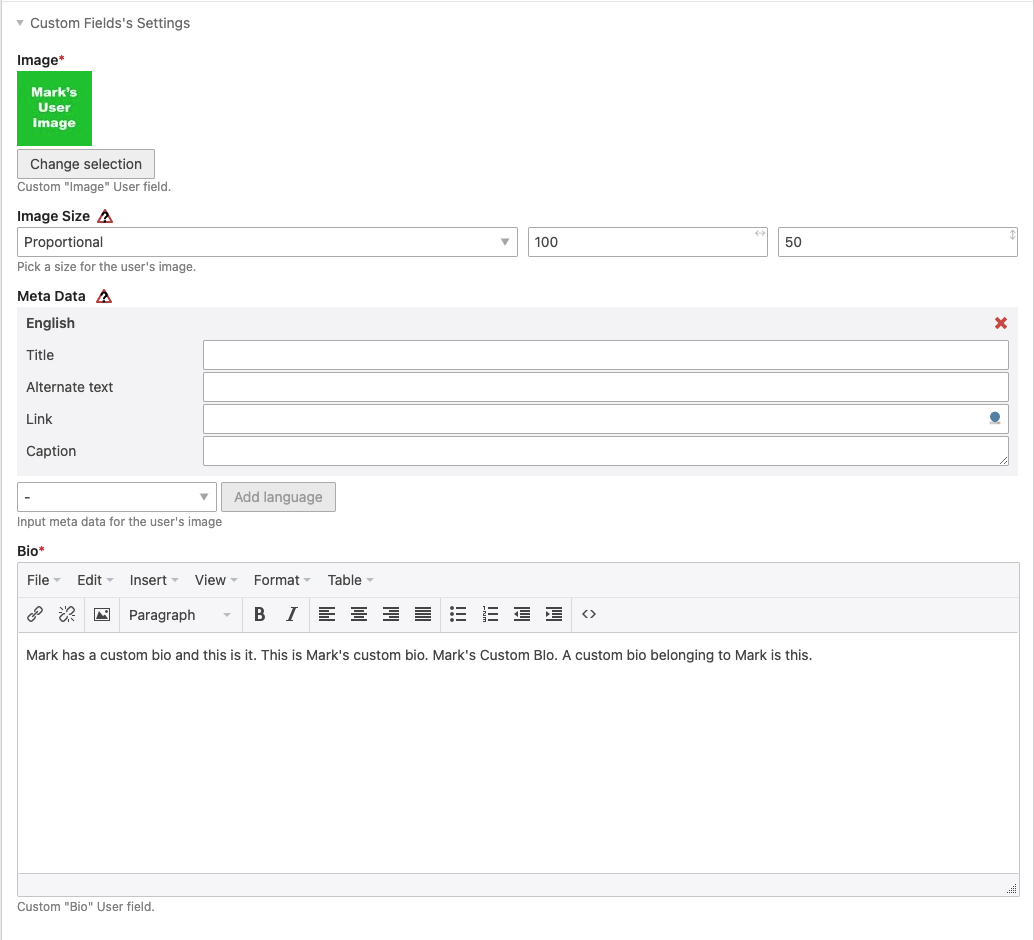Open the language selection dropdown
This screenshot has width=1034, height=940.
tap(117, 497)
